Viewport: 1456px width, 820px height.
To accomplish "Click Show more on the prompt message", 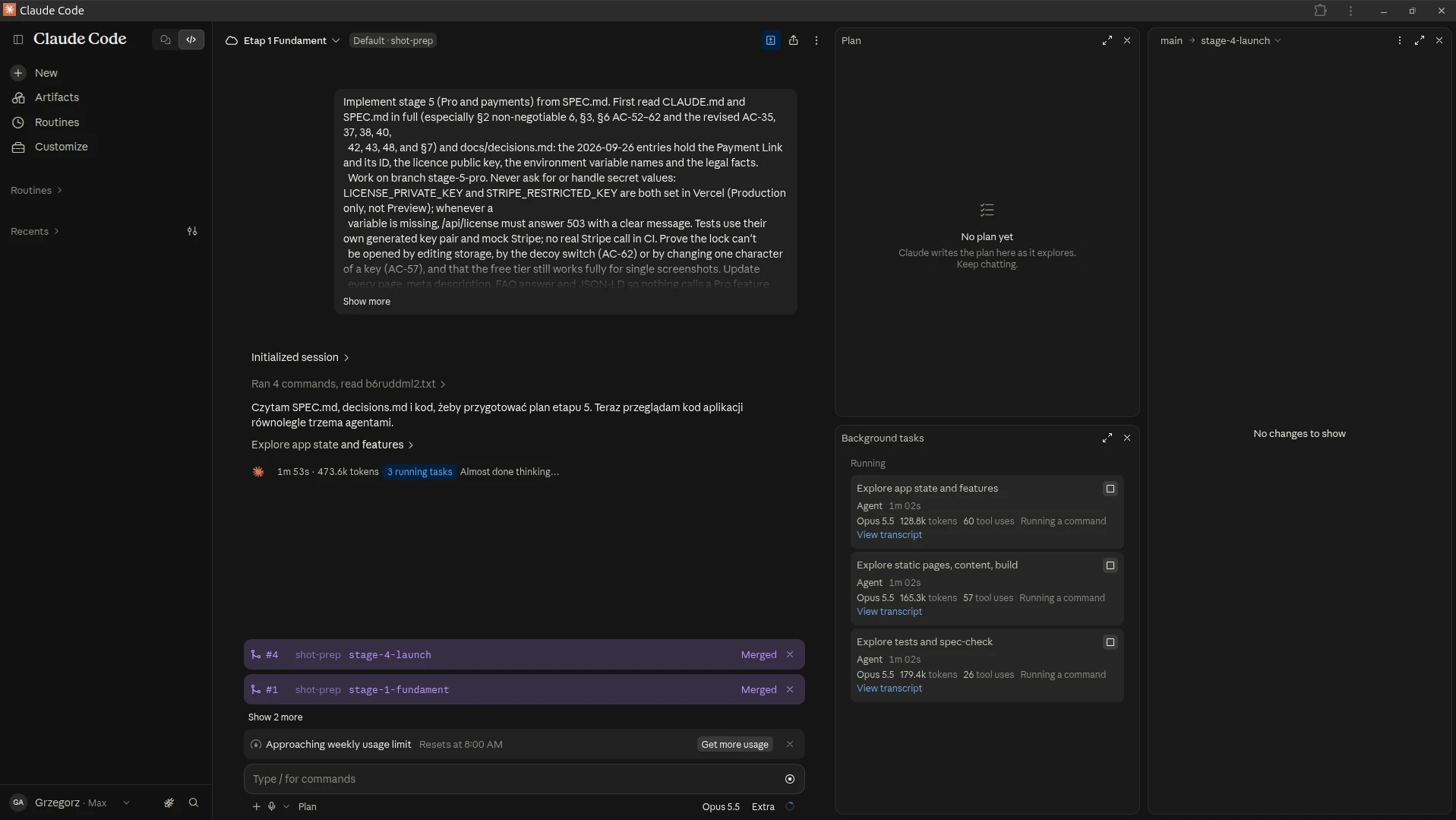I will (367, 302).
